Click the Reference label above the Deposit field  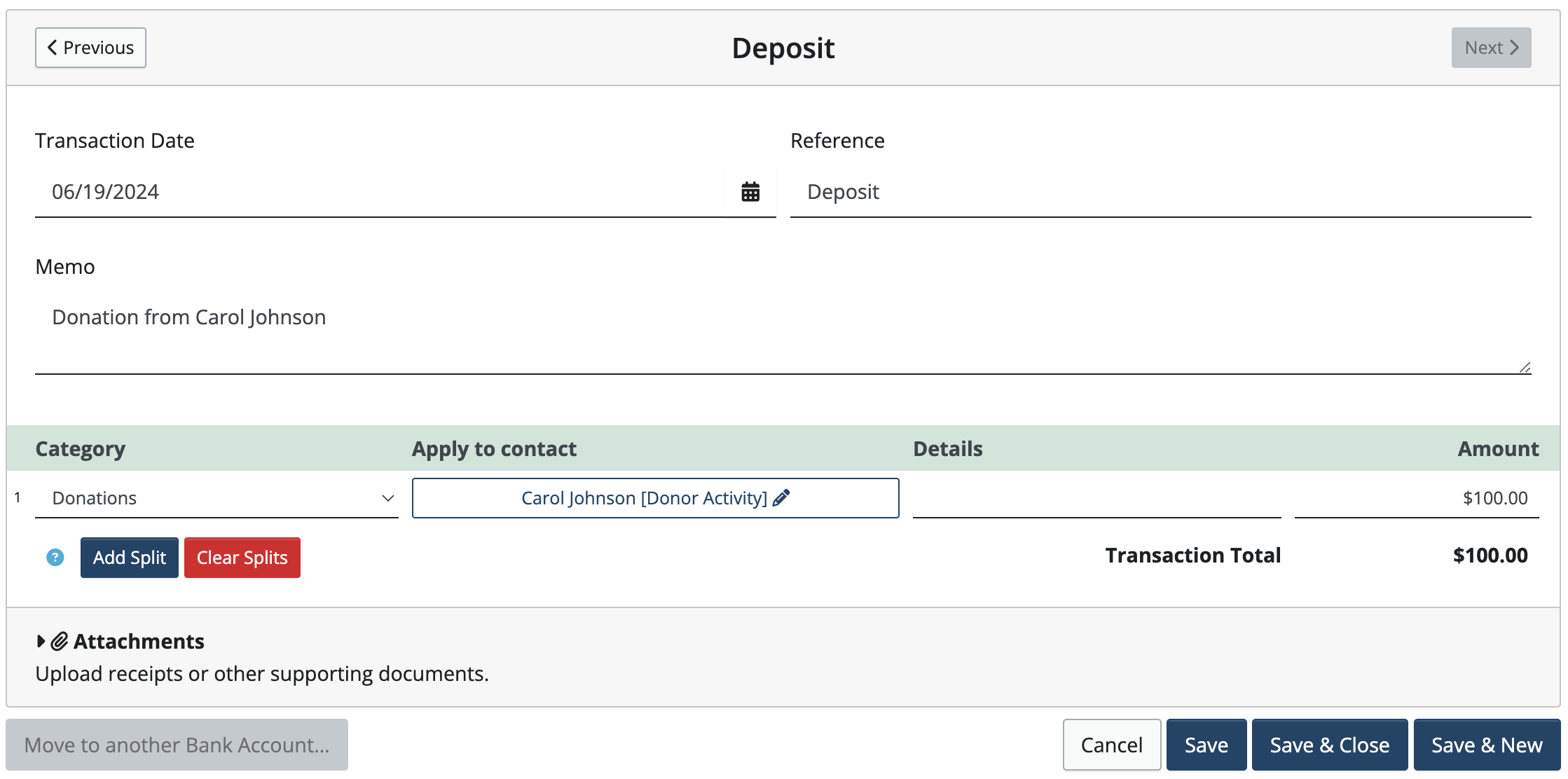pos(837,141)
